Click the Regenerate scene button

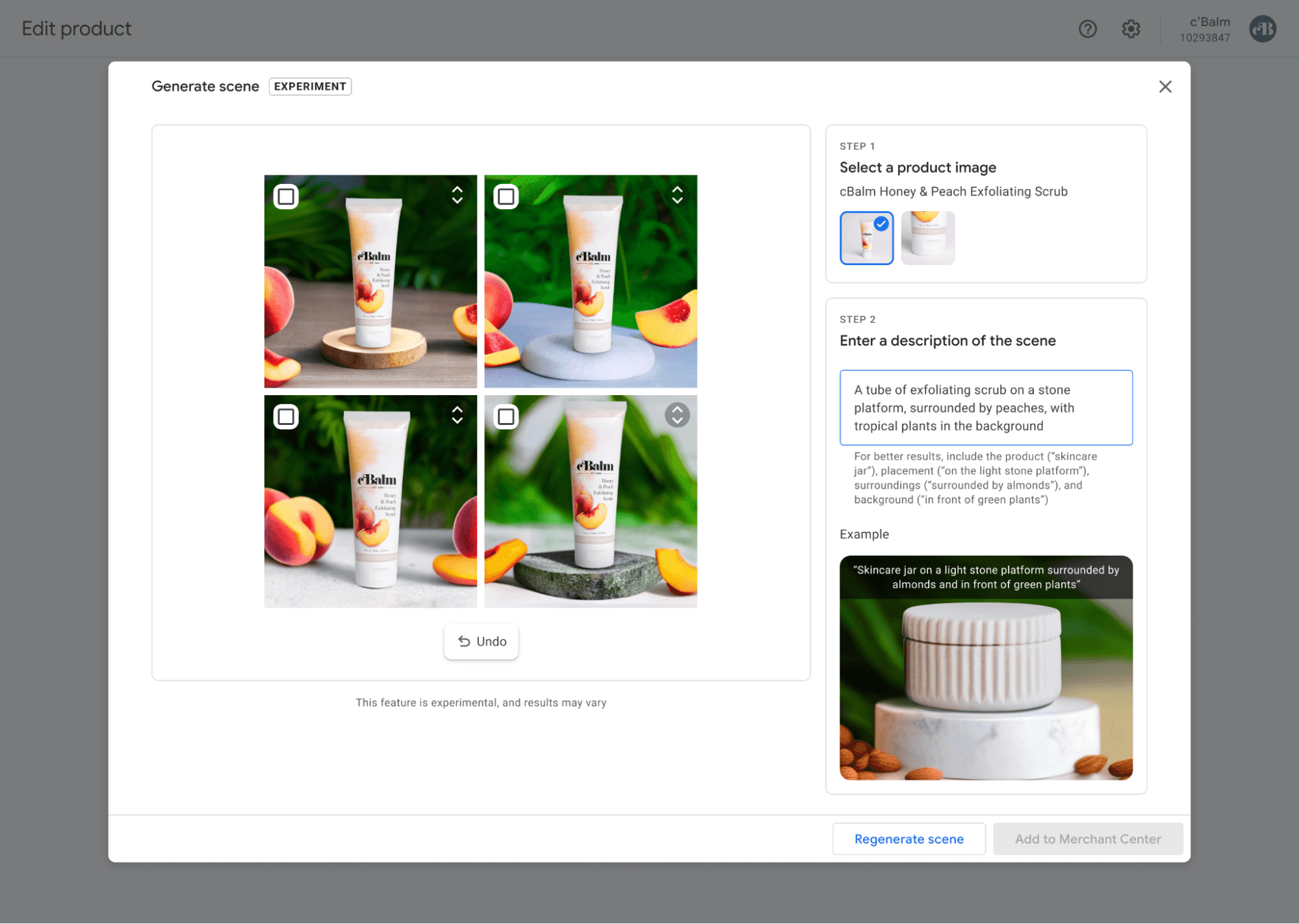click(x=908, y=839)
